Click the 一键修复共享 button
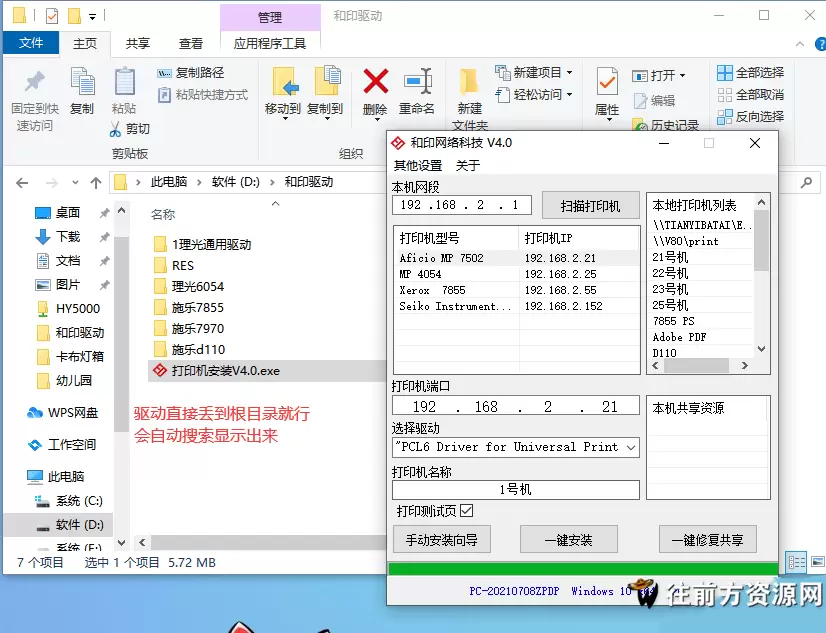 (x=707, y=540)
